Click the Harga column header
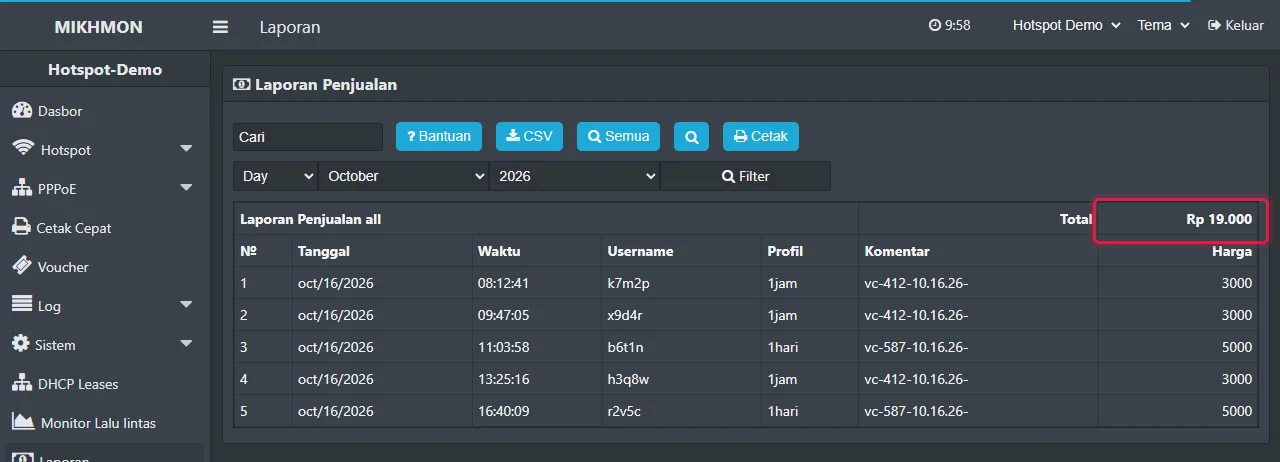Image resolution: width=1280 pixels, height=462 pixels. 1233,251
